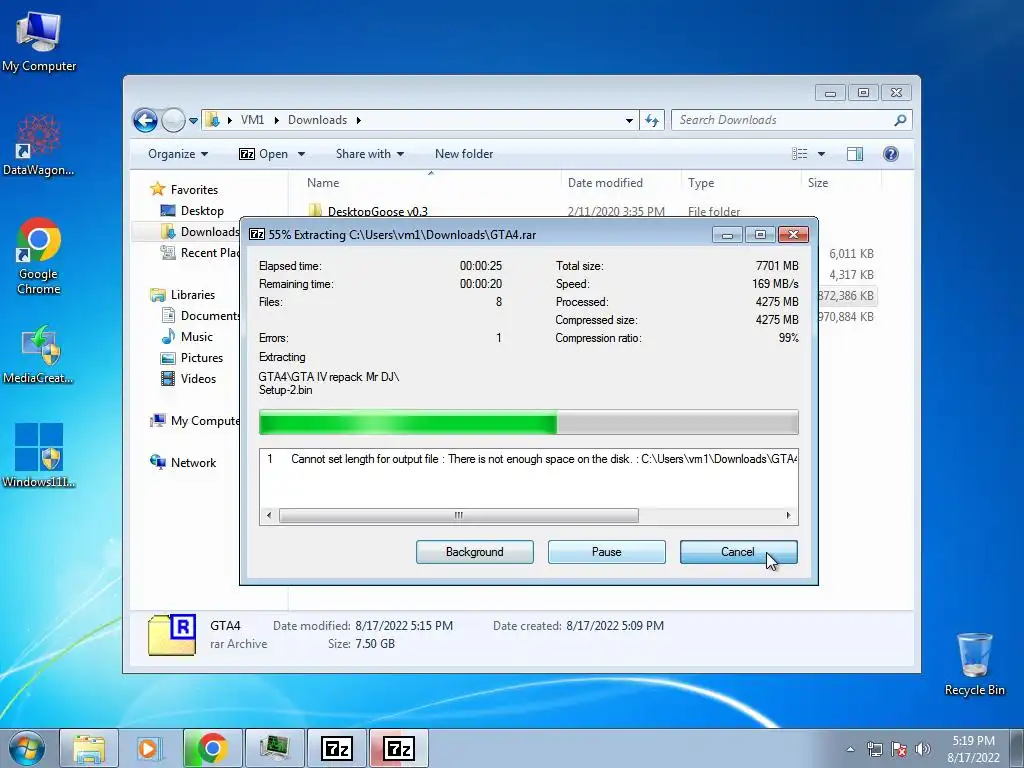Switch to second 7-Zip taskbar window
Viewport: 1024px width, 768px height.
398,748
